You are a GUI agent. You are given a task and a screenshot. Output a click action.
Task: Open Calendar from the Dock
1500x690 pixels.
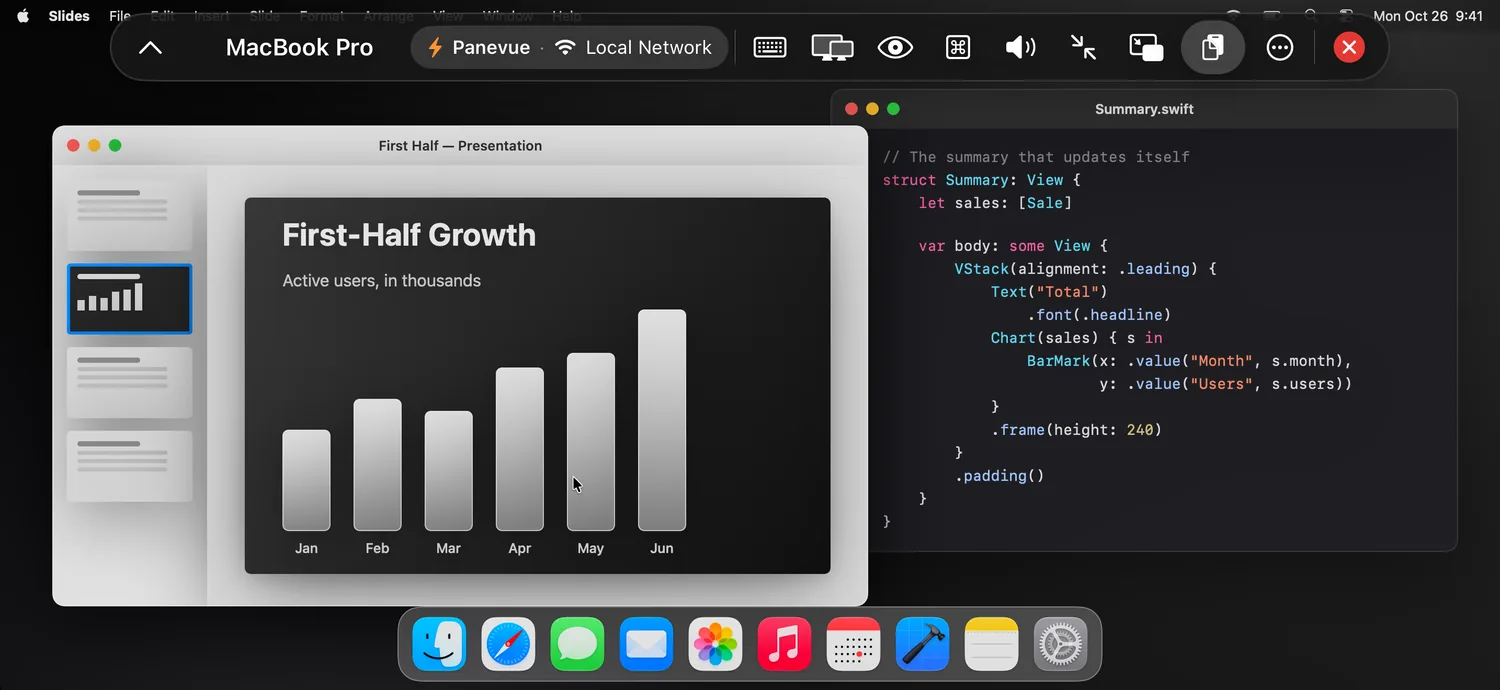coord(853,644)
